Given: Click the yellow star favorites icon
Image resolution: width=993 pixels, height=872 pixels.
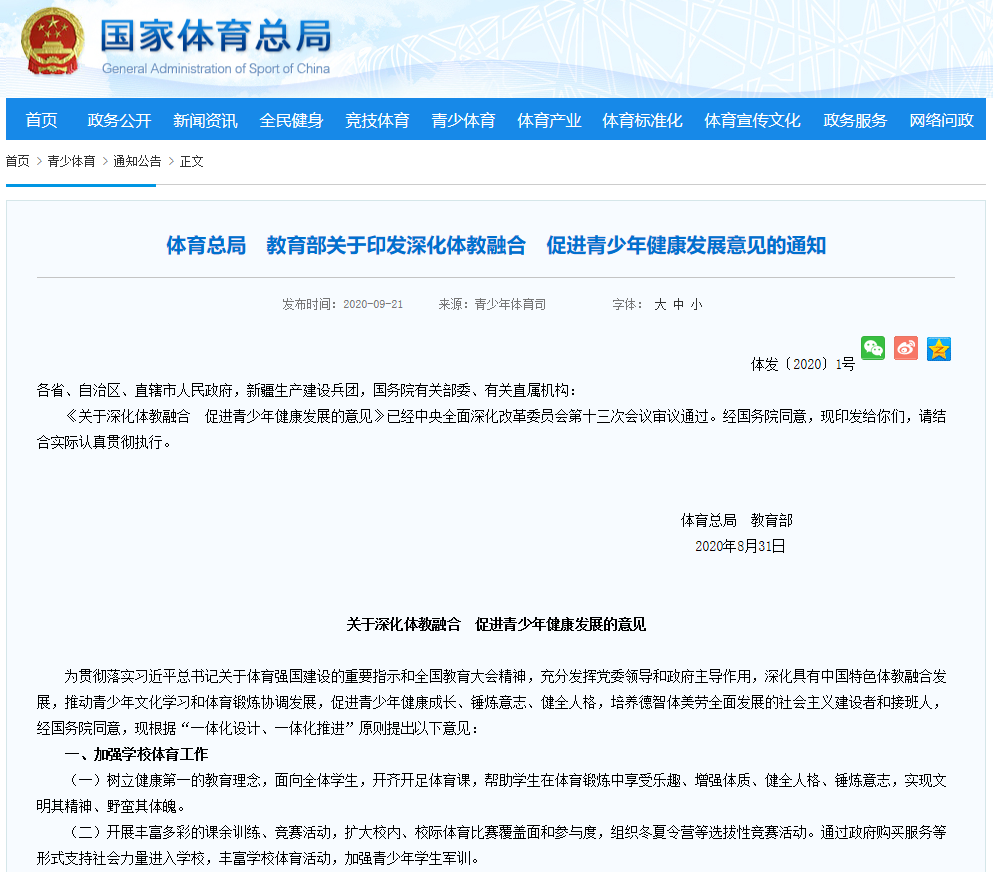Looking at the screenshot, I should (938, 348).
